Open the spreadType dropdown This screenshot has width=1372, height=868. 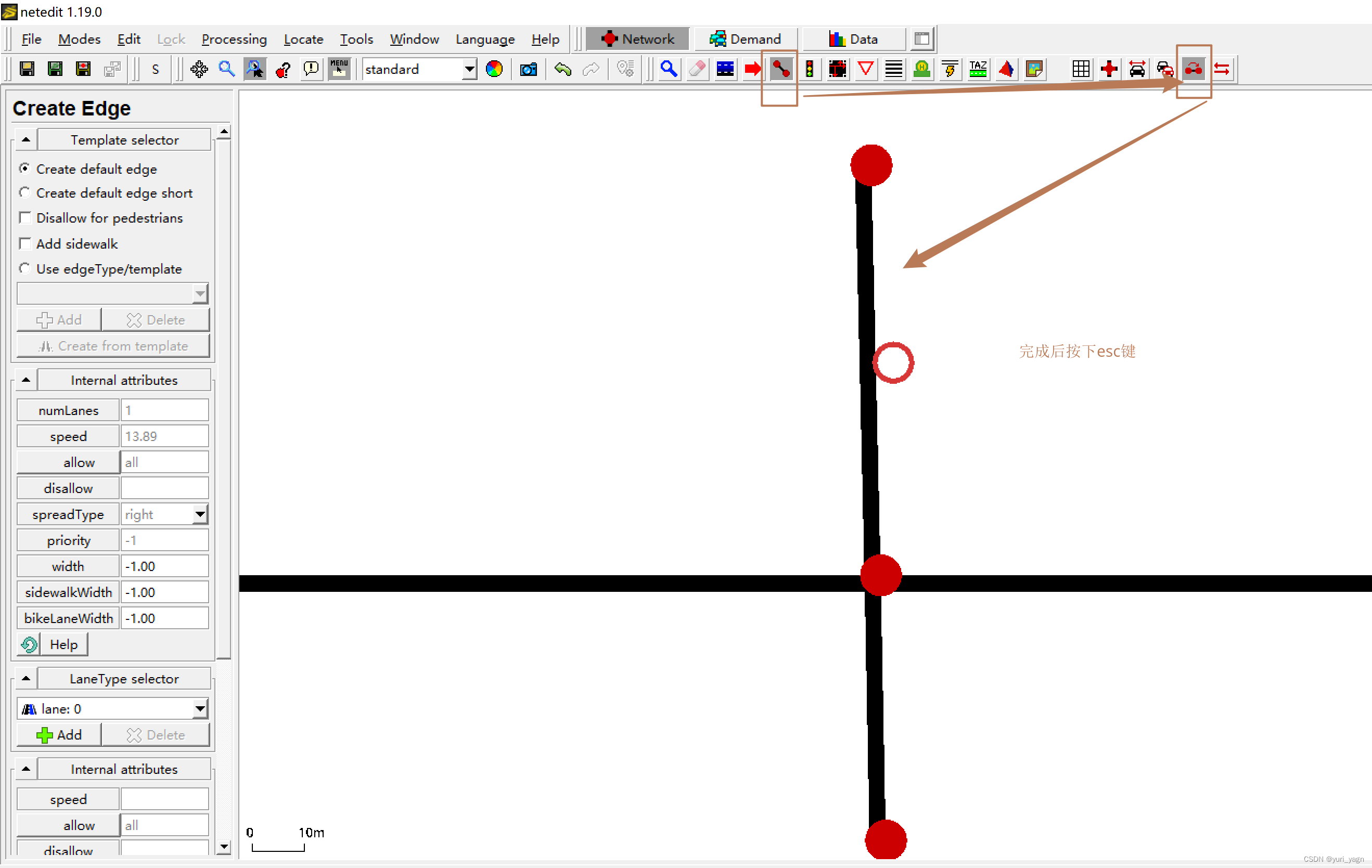(x=199, y=514)
